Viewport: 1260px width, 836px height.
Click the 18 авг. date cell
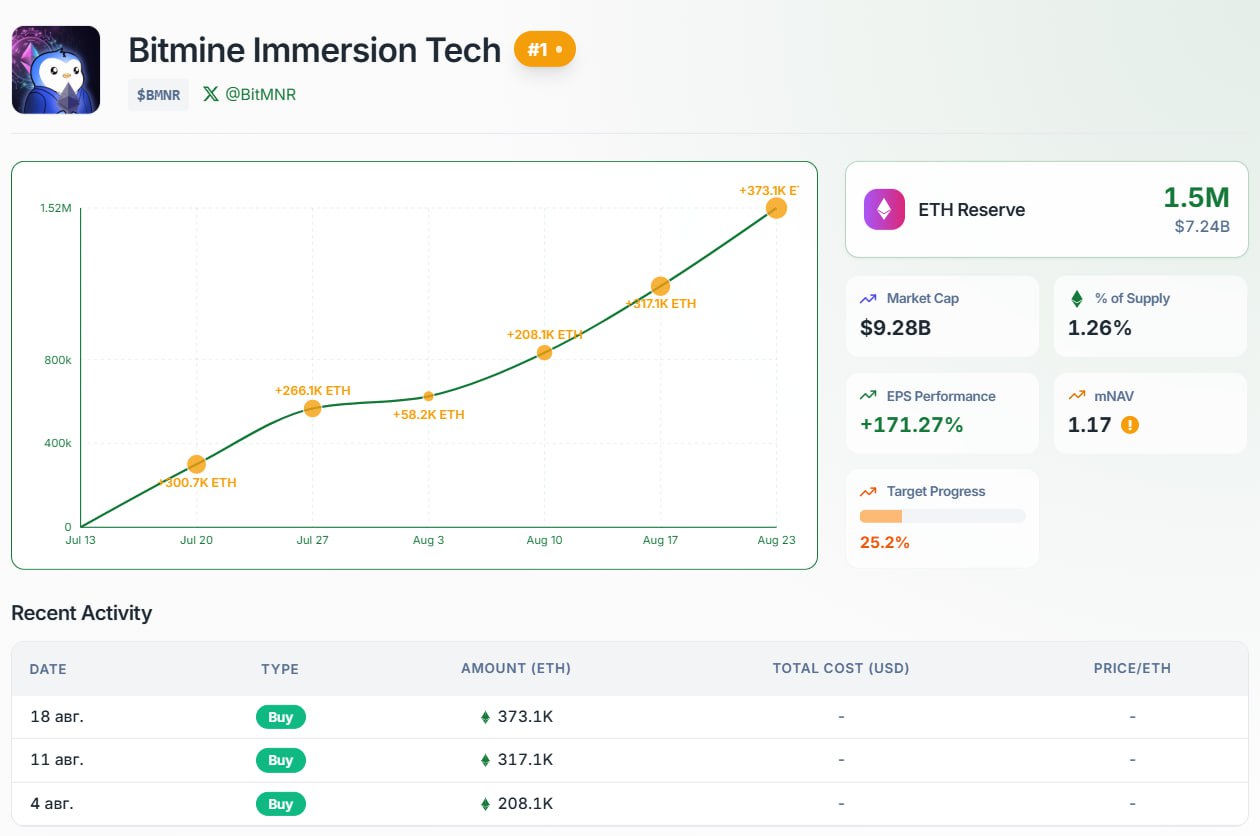[57, 717]
